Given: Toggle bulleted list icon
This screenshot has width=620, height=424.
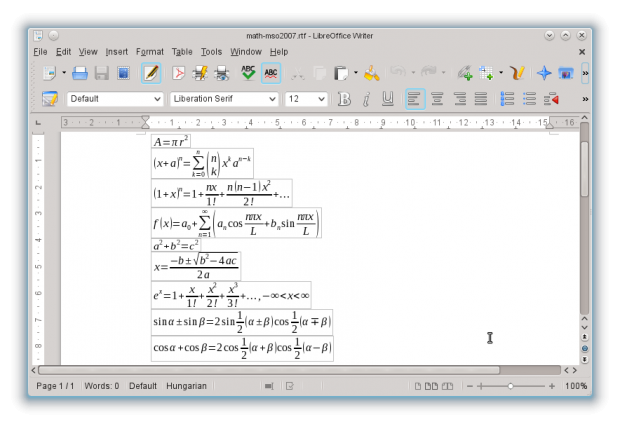Looking at the screenshot, I should coord(529,99).
